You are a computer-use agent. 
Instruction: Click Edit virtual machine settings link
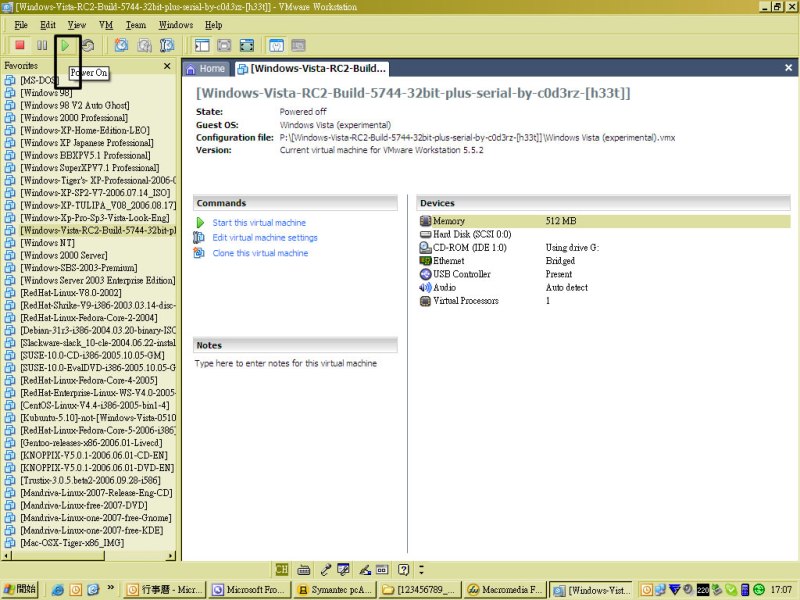(x=264, y=238)
